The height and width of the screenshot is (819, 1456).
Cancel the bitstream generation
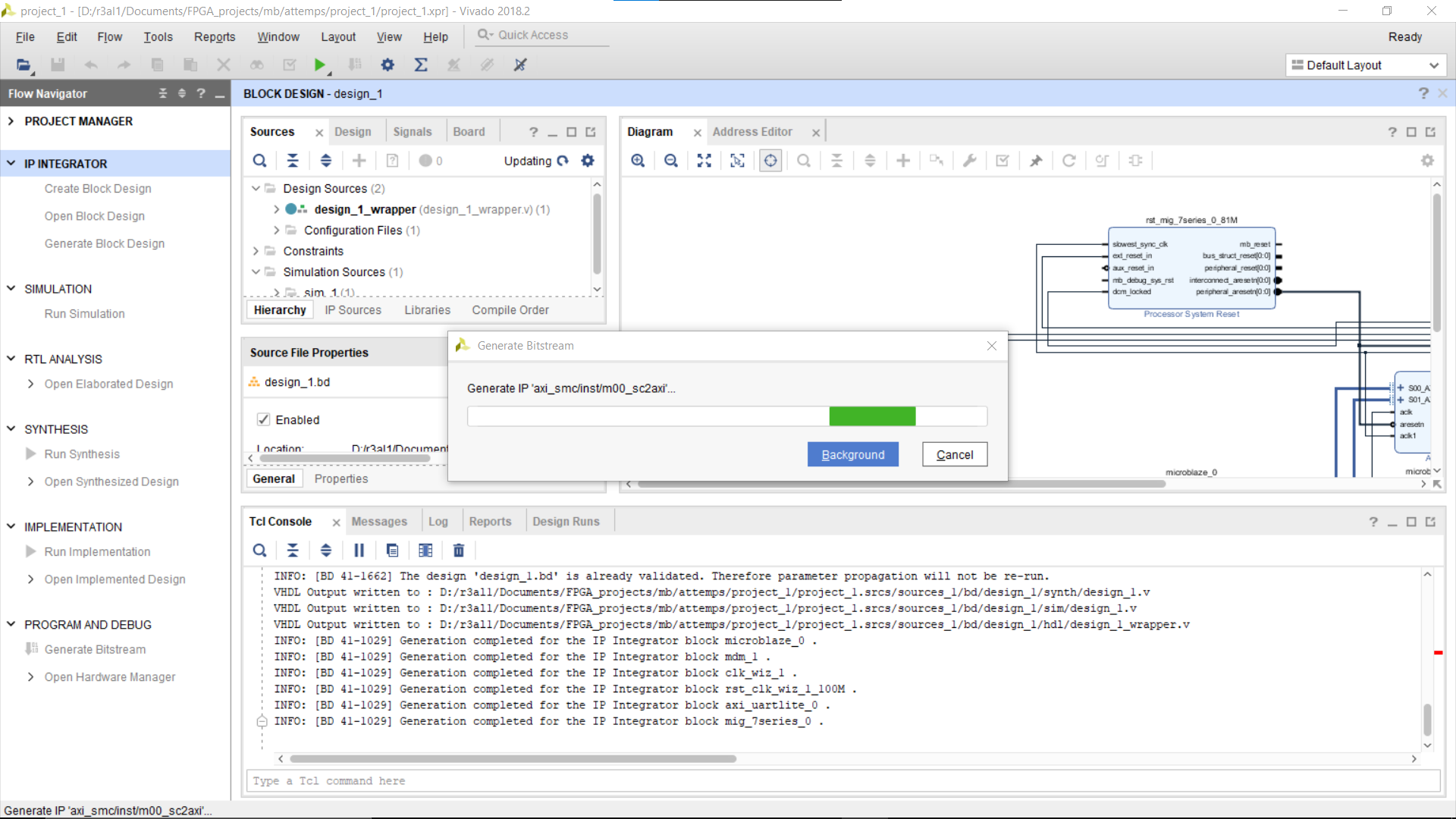(x=954, y=453)
